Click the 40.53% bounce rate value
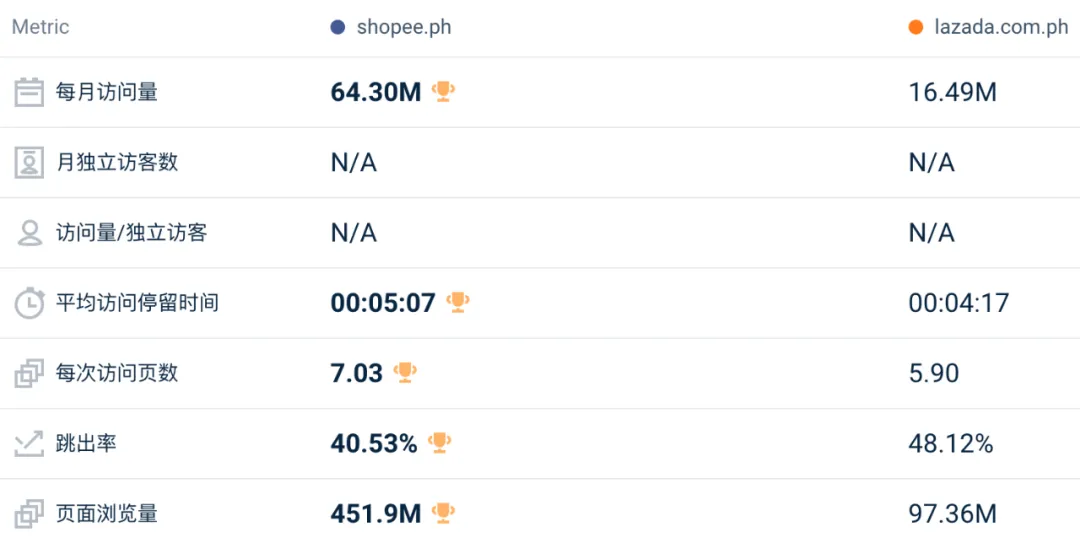This screenshot has width=1080, height=537. click(374, 443)
